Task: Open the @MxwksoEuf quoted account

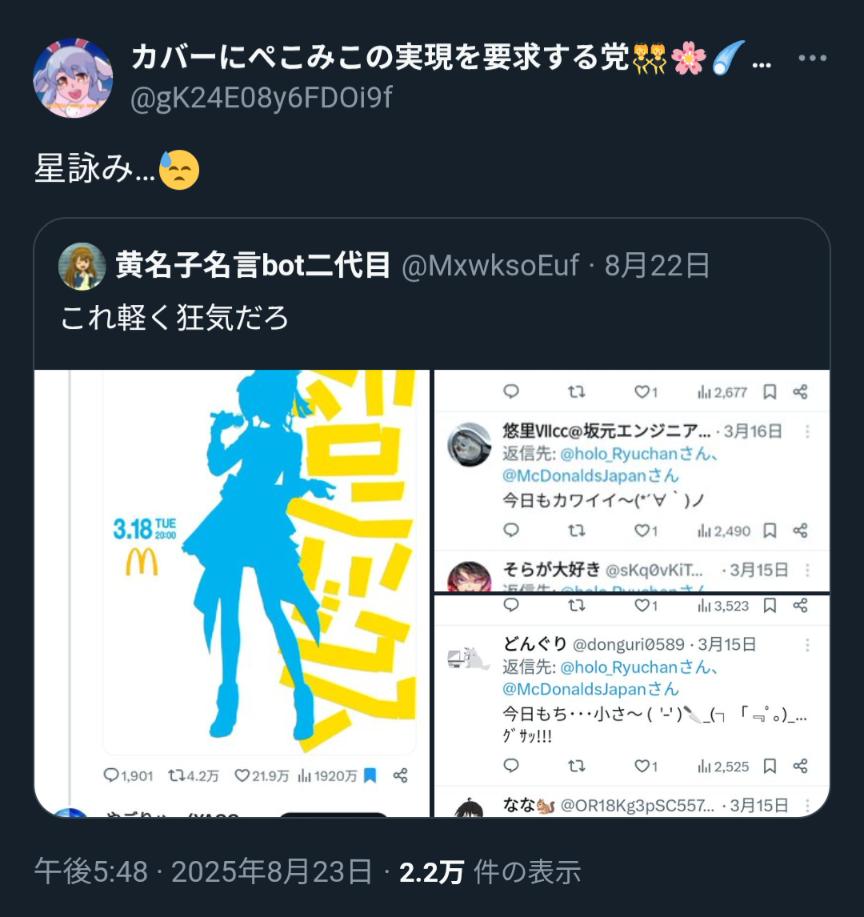Action: (490, 266)
